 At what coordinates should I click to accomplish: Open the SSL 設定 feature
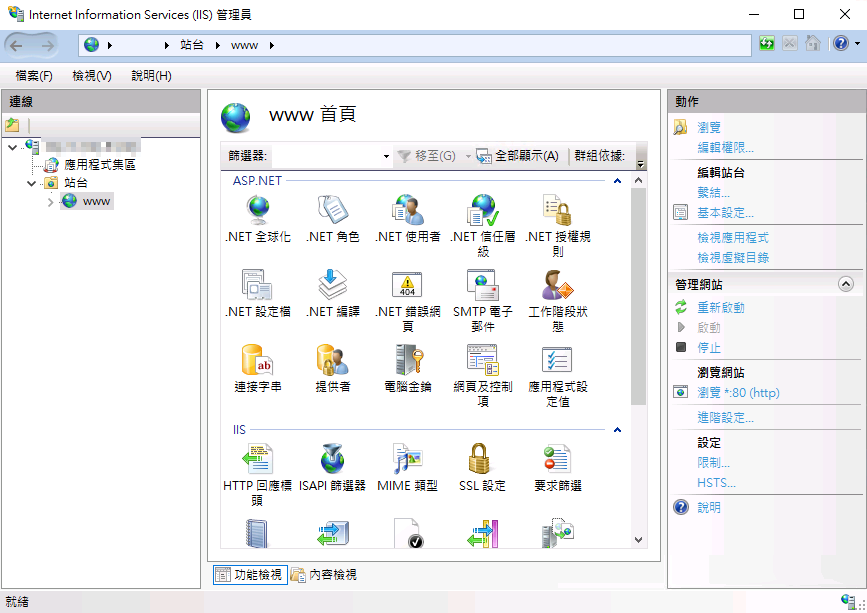[x=483, y=469]
